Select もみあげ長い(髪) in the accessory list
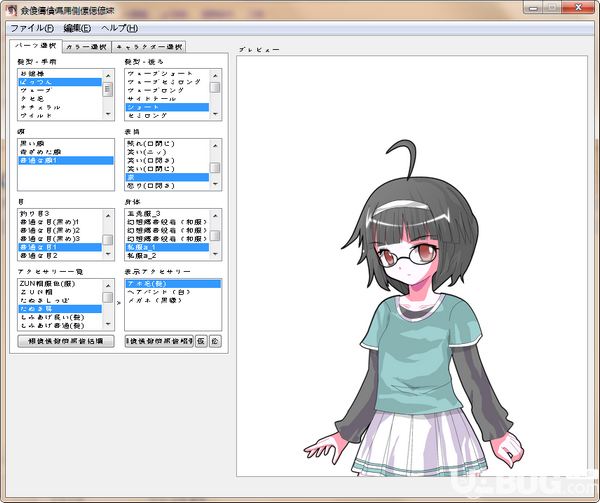This screenshot has width=600, height=503. pos(60,317)
